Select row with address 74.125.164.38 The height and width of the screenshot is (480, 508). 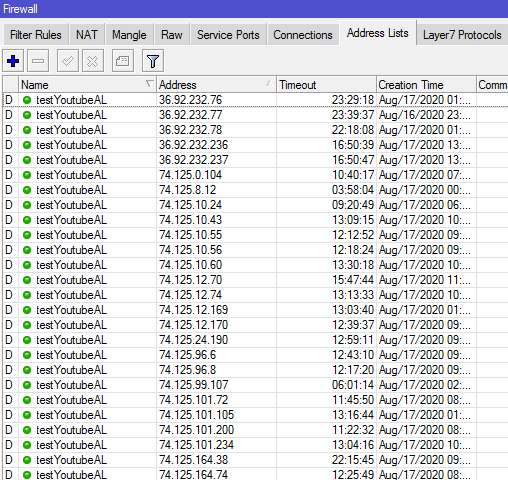[x=255, y=460]
